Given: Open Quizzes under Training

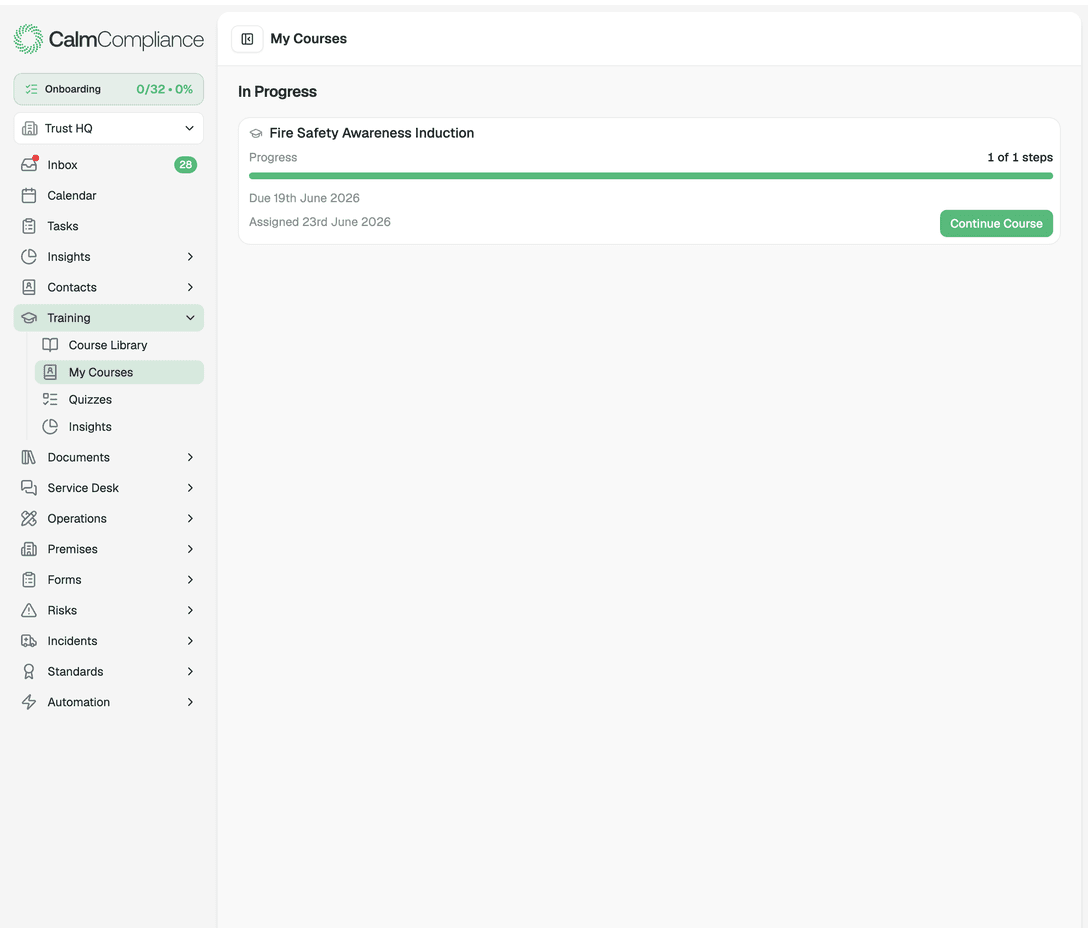Looking at the screenshot, I should [119, 399].
